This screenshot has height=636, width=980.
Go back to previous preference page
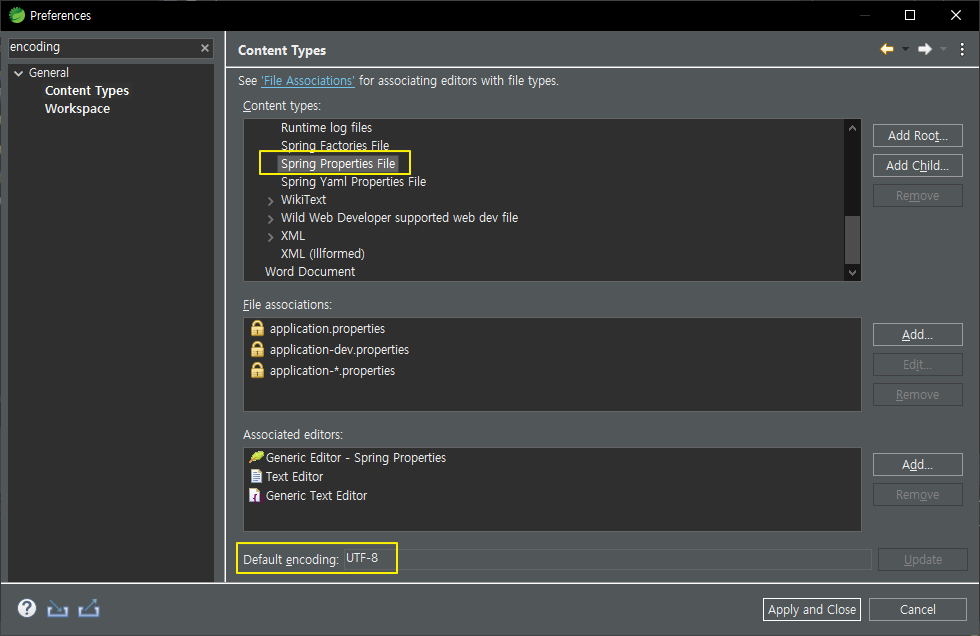pos(886,49)
